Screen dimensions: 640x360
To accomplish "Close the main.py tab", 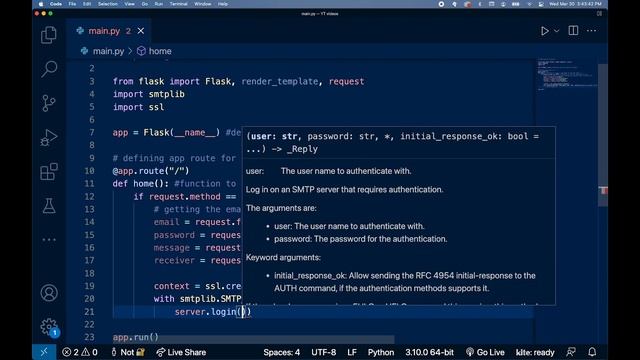I will tap(141, 31).
